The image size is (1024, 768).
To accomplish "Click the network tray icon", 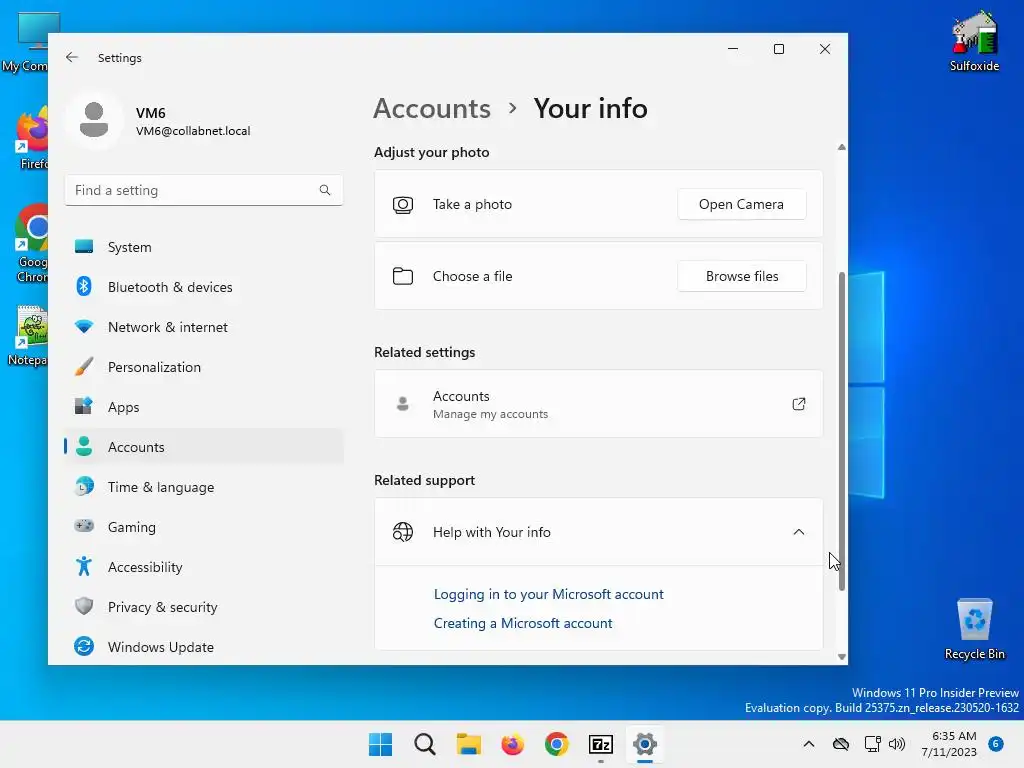I will click(872, 744).
